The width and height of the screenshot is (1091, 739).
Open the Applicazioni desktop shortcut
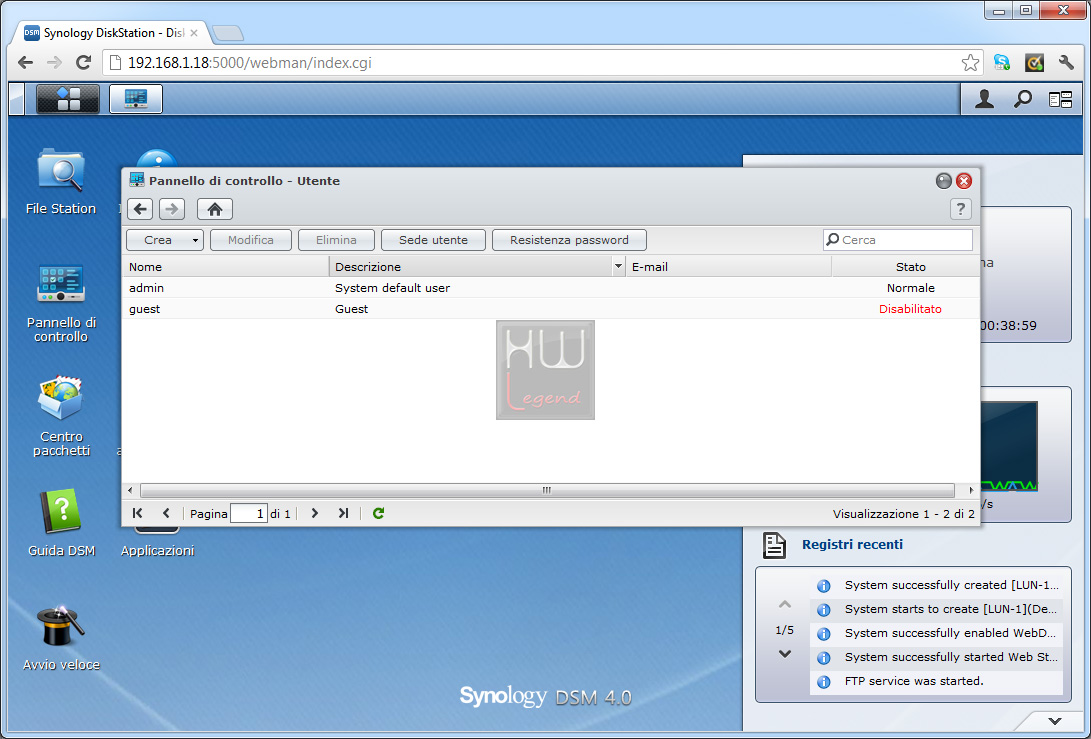(157, 543)
